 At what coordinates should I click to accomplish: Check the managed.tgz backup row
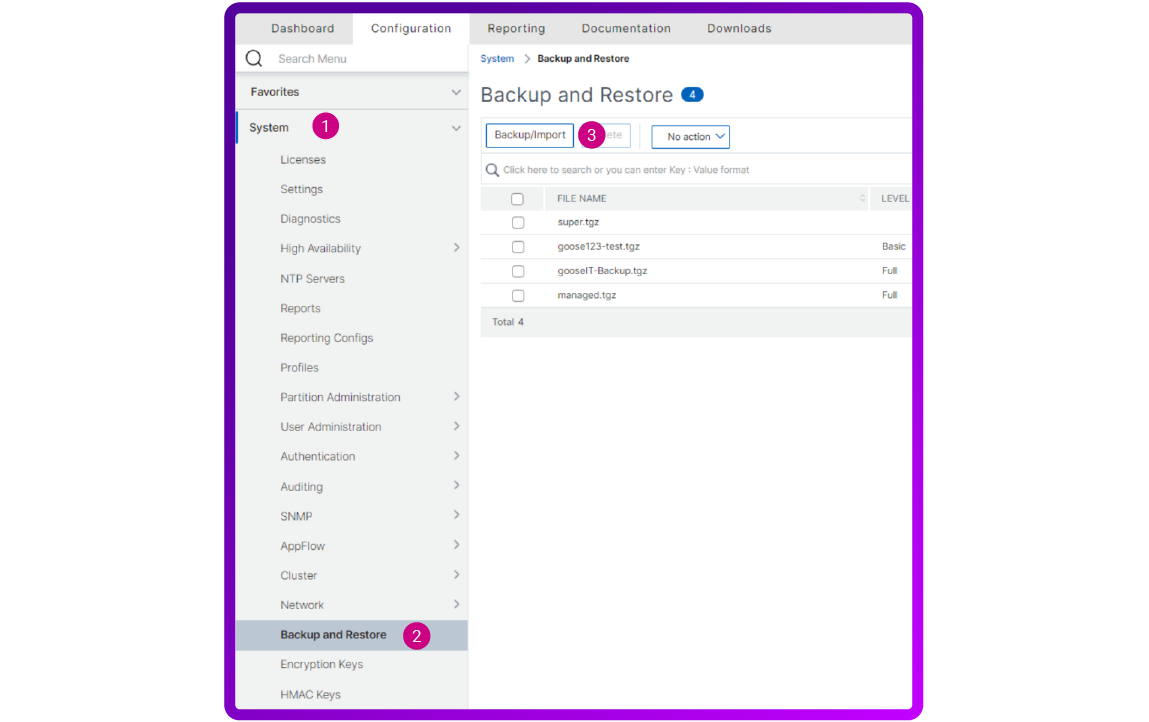pyautogui.click(x=517, y=295)
